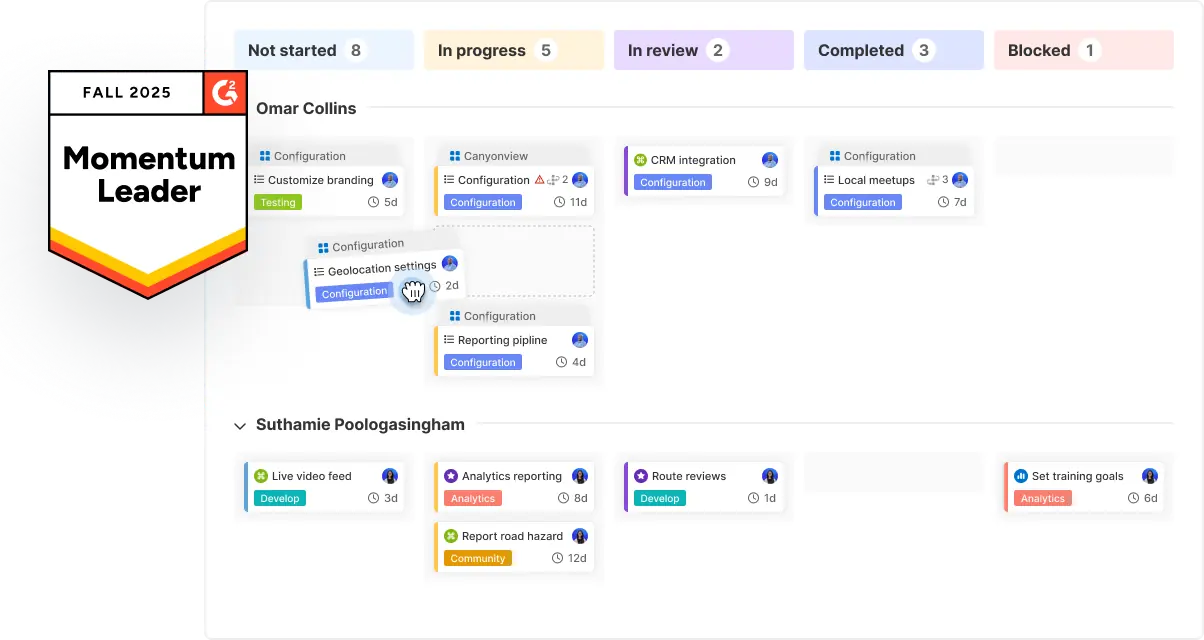Select the Blocked status header

point(1083,49)
